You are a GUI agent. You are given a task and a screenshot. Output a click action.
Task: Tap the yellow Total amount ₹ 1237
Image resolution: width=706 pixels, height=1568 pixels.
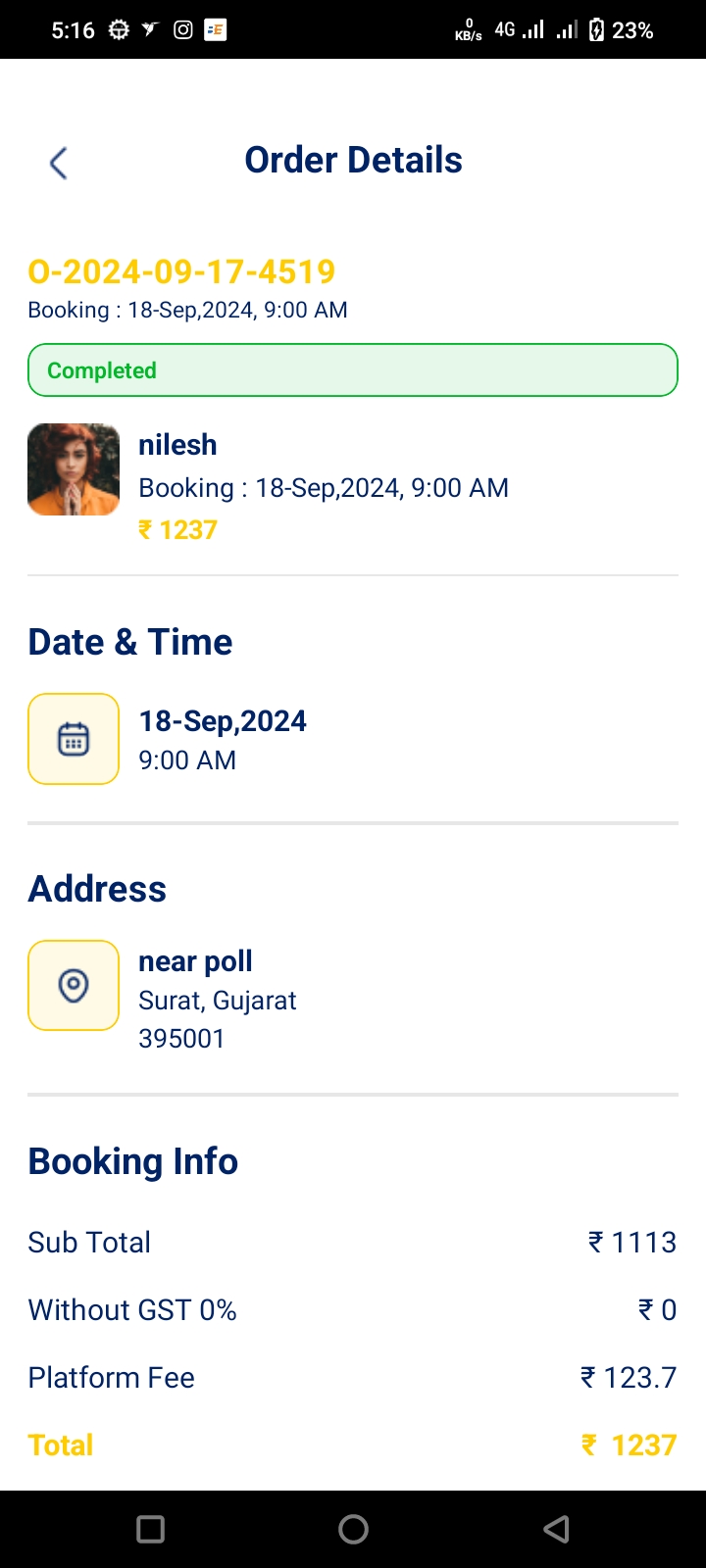point(630,1445)
